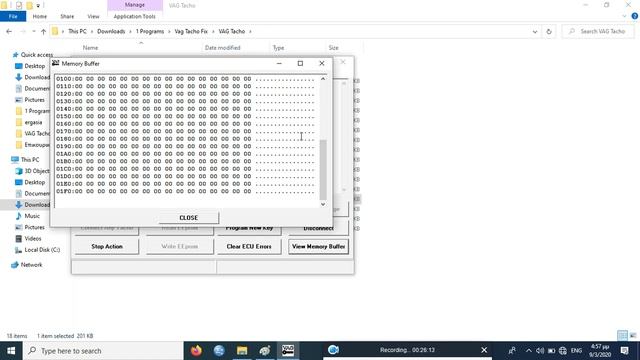Click Vag Tacho Fix breadcrumb segment

pos(191,31)
